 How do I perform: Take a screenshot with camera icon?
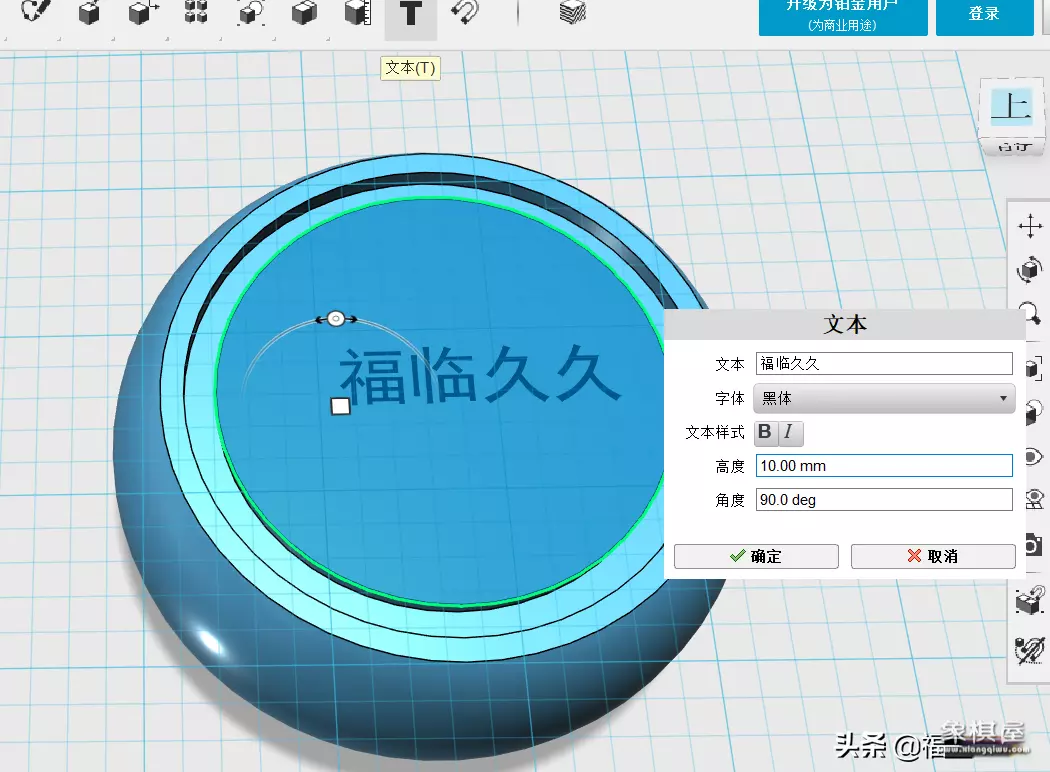click(x=1032, y=546)
